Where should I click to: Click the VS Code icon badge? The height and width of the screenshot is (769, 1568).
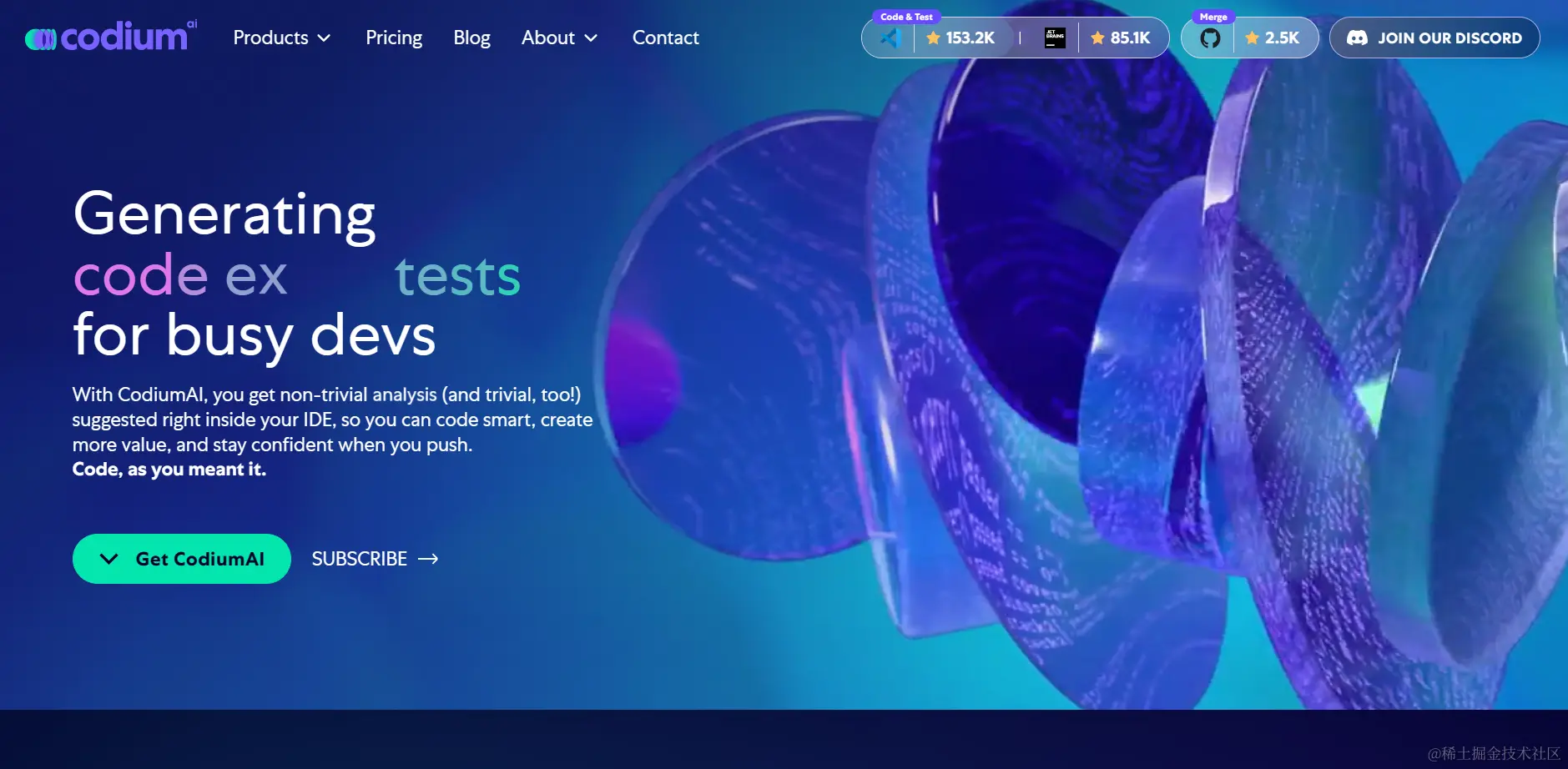click(890, 38)
